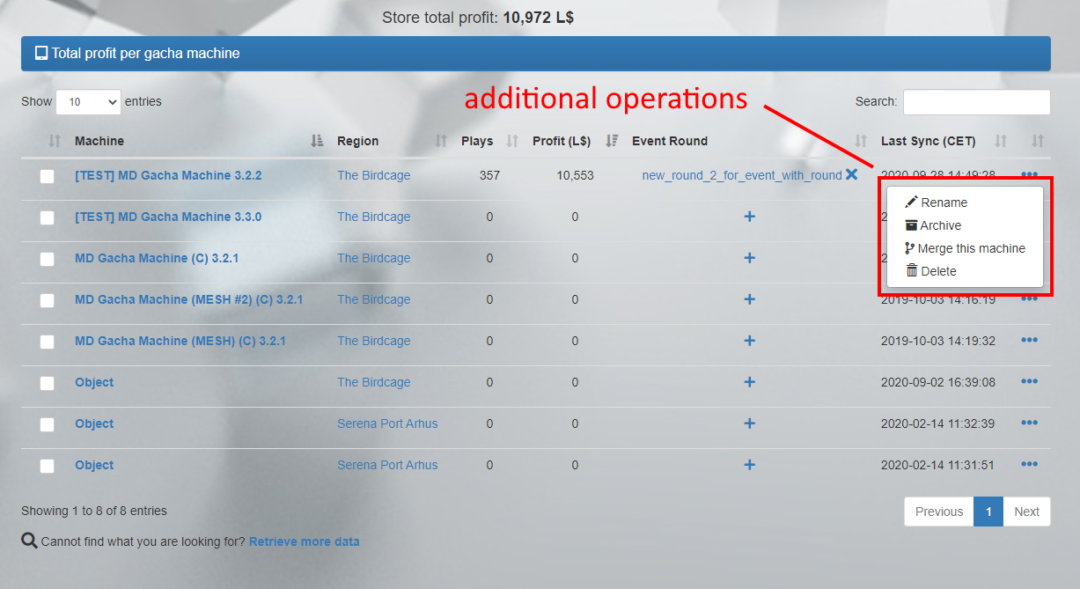Open the show entries count dropdown

pyautogui.click(x=88, y=102)
